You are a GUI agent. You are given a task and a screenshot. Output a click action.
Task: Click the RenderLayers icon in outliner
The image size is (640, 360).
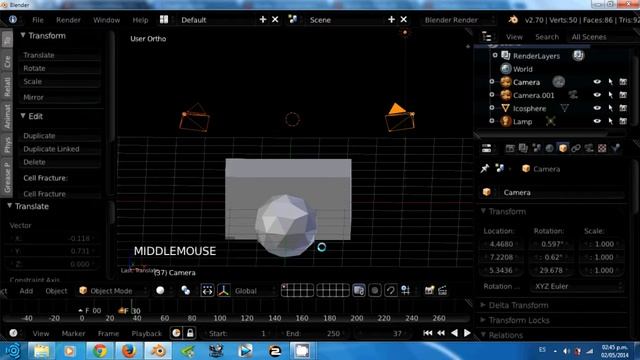pos(506,56)
